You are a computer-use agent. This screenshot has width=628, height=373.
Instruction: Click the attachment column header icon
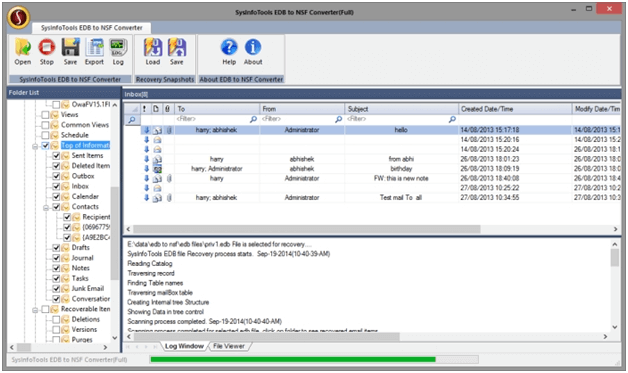point(167,109)
